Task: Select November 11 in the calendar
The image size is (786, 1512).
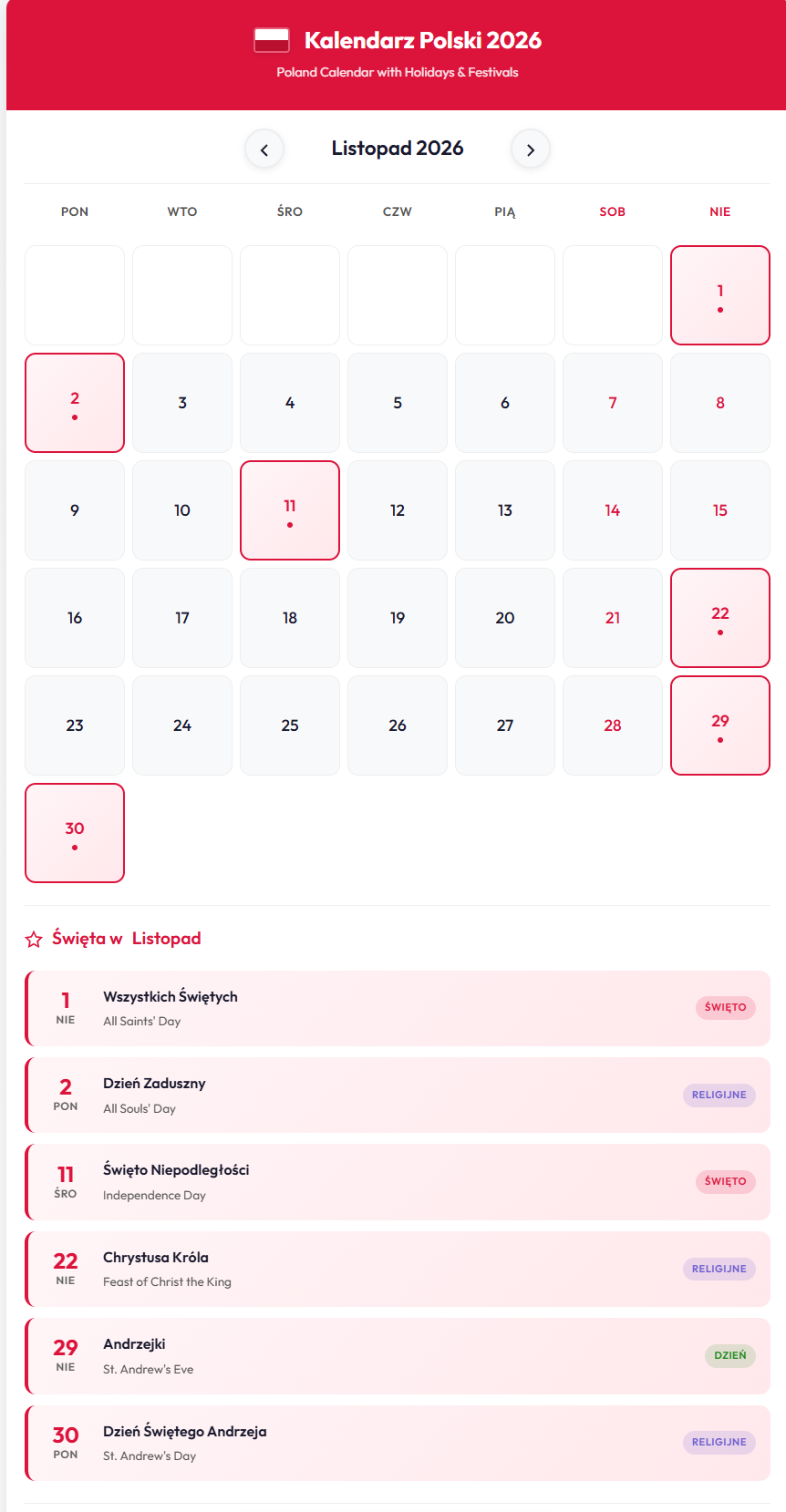Action: tap(290, 510)
